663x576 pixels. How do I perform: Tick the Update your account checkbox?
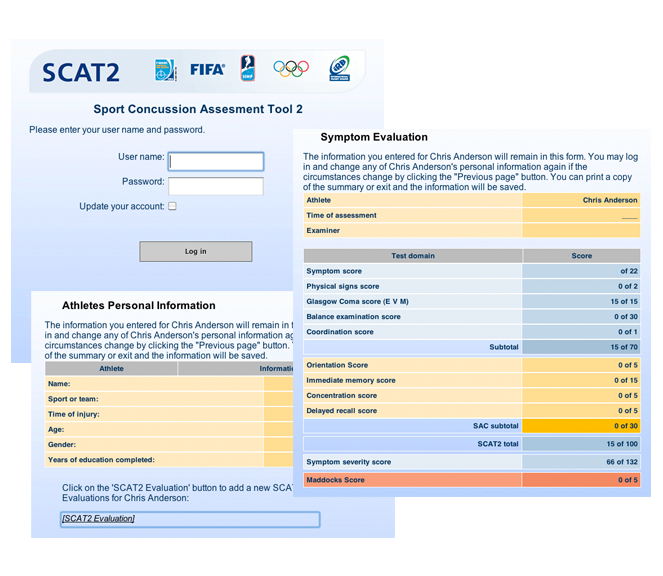(x=173, y=206)
